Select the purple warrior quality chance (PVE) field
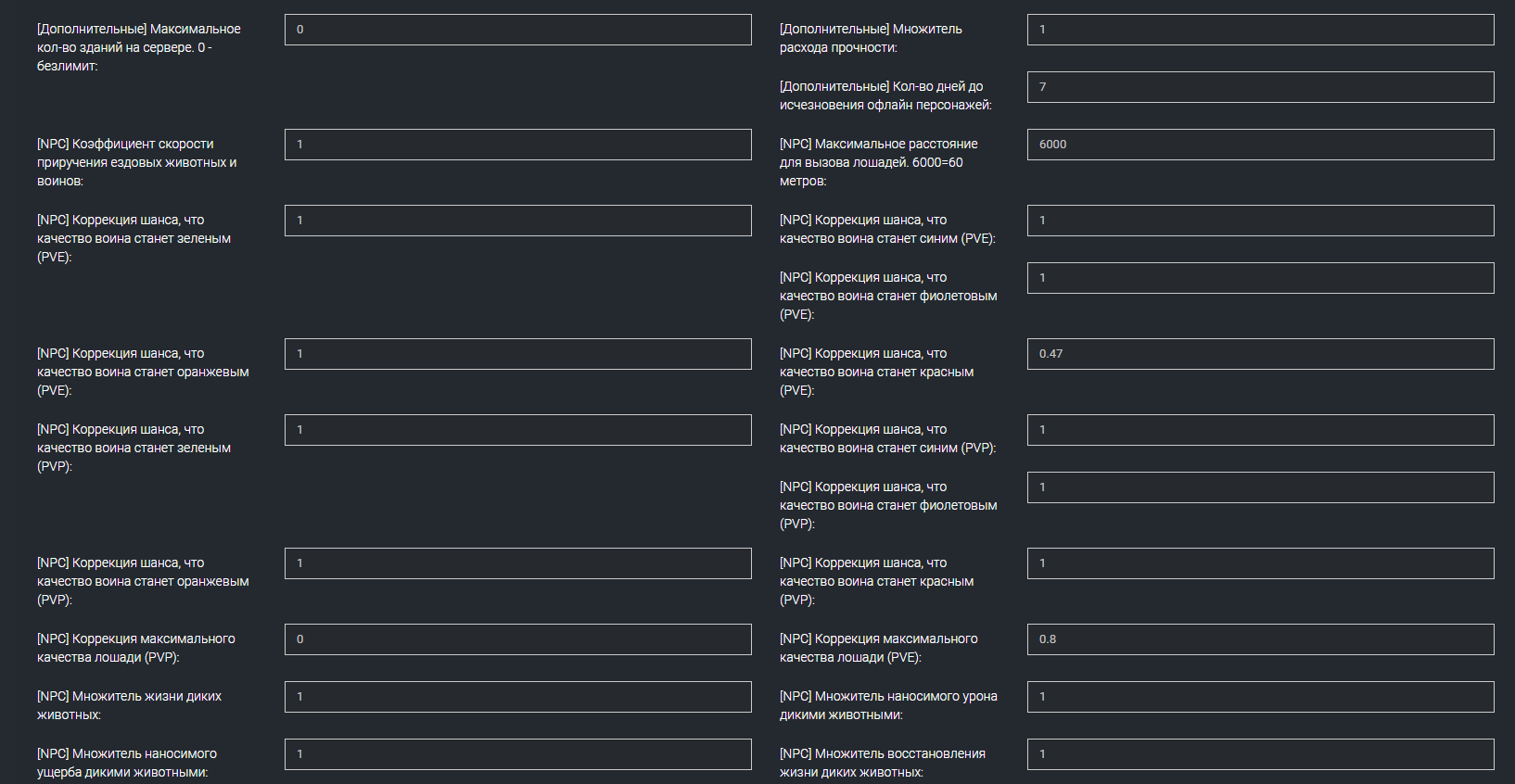The height and width of the screenshot is (784, 1515). click(x=1260, y=278)
